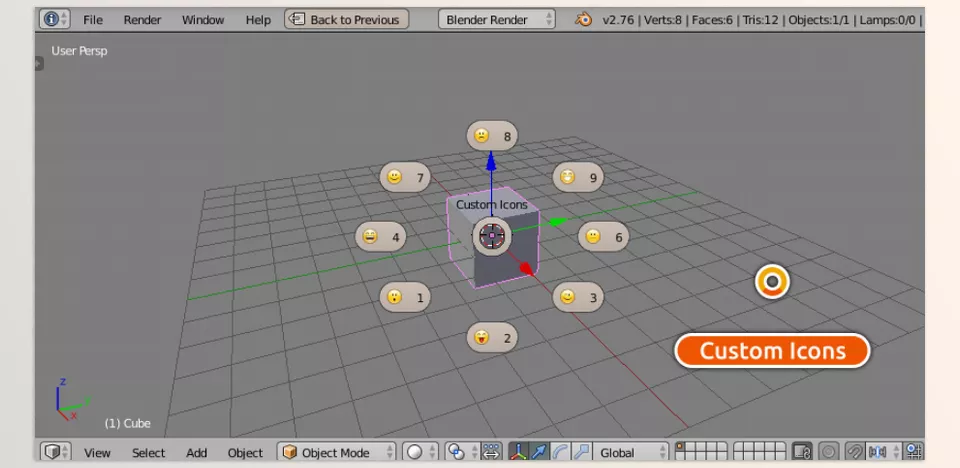Choose pie option 2 tongue-out face
960x468 pixels.
coord(492,338)
